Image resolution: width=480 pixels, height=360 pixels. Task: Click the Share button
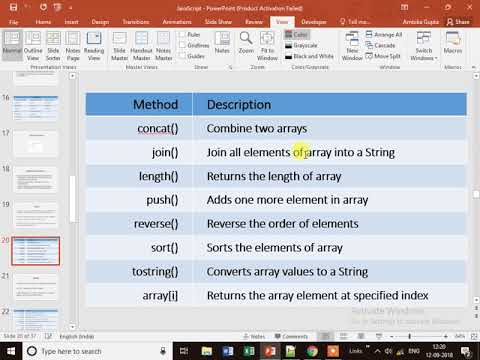(458, 22)
